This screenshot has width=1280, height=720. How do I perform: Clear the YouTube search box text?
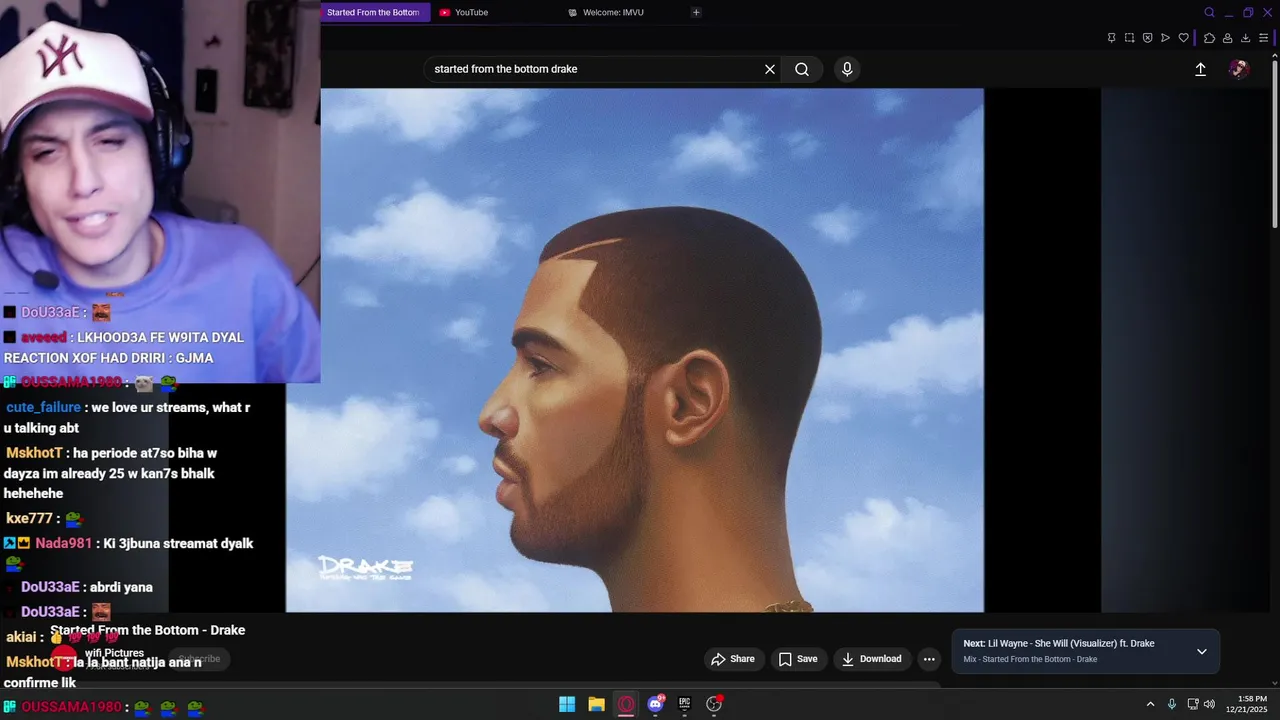click(770, 69)
